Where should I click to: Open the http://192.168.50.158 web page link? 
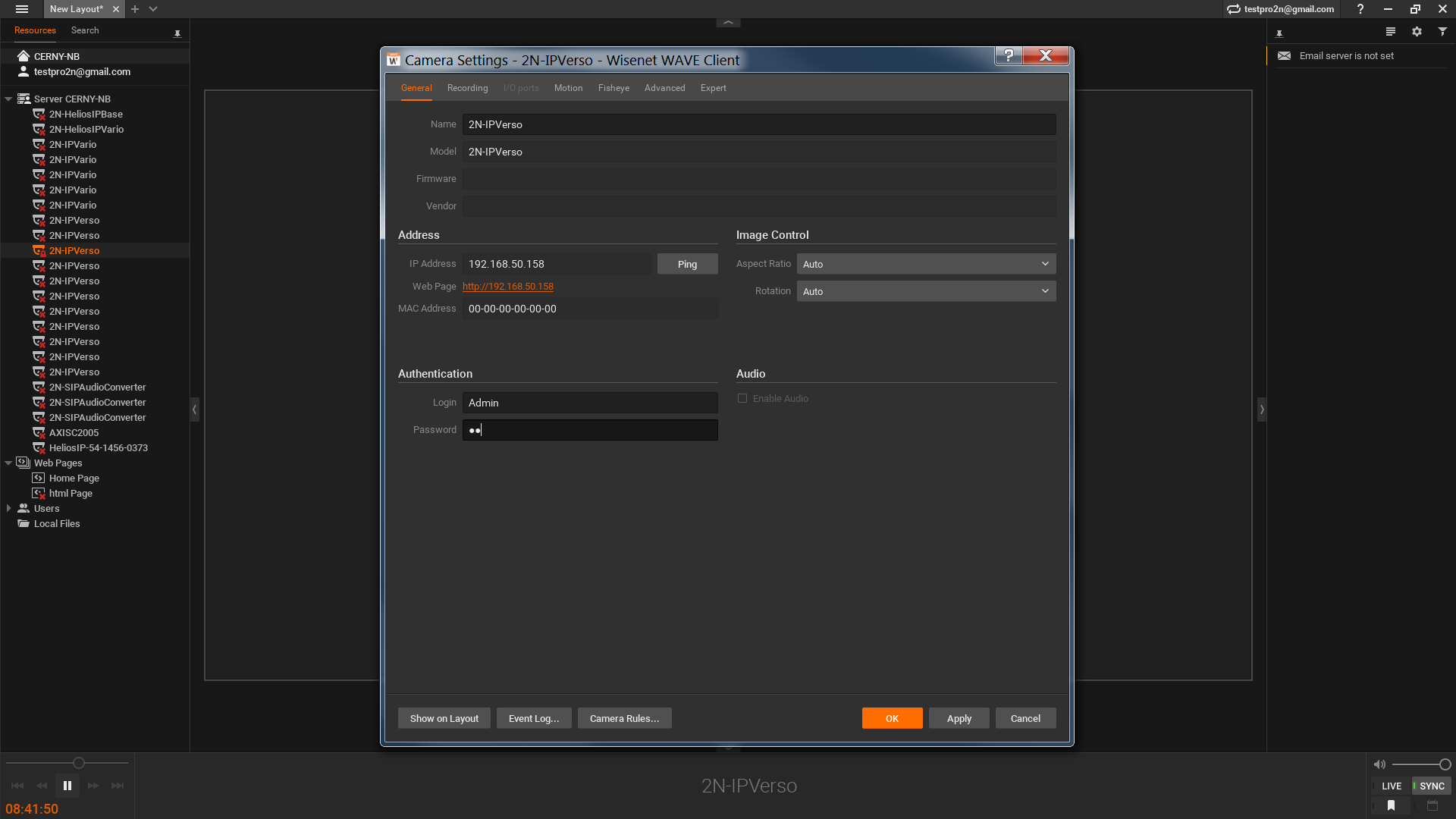click(x=507, y=287)
